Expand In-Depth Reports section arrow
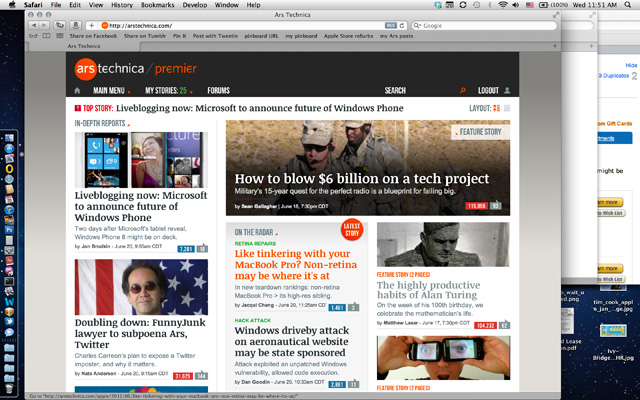This screenshot has height=400, width=640. click(129, 124)
